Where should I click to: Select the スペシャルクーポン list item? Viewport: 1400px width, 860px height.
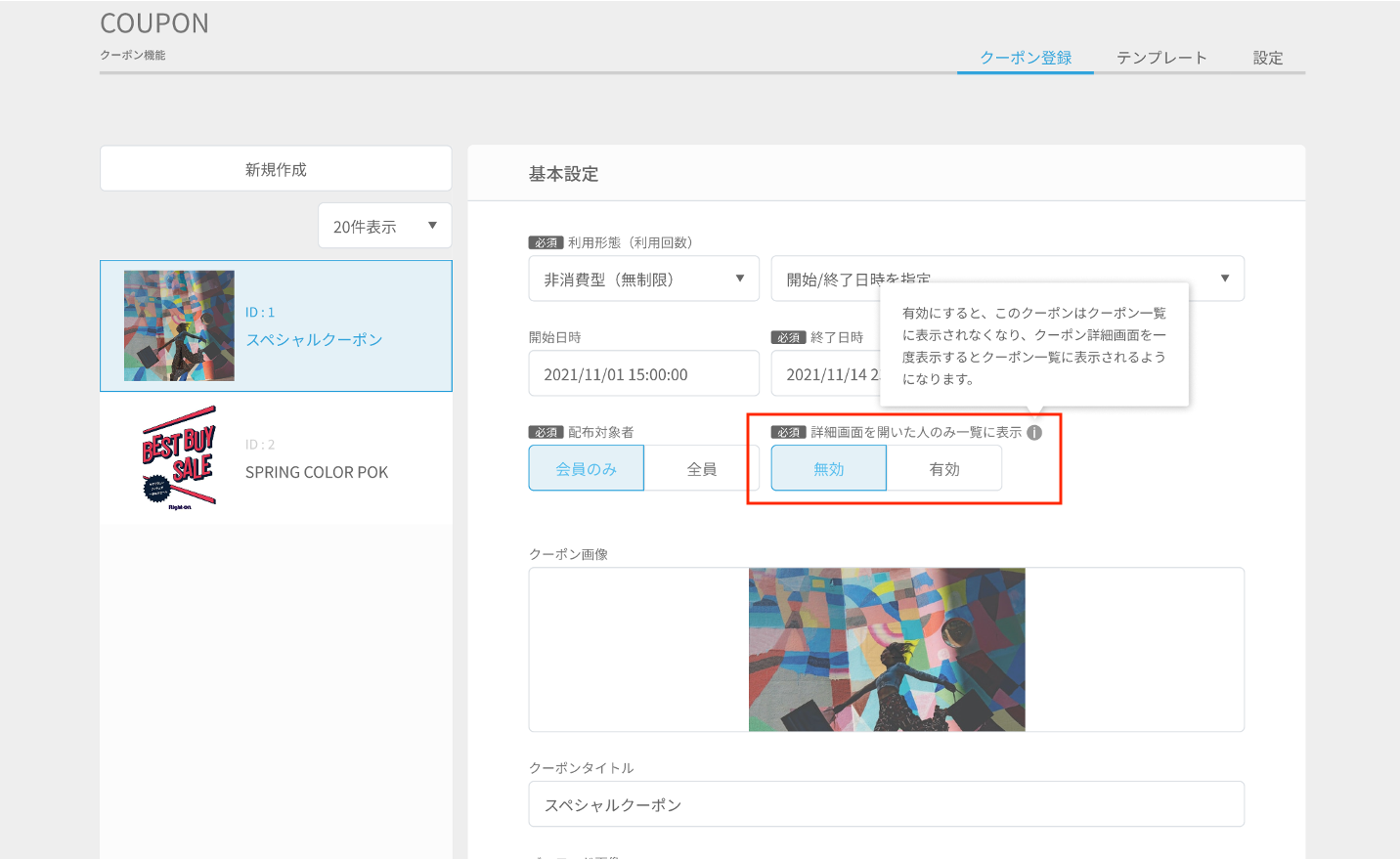point(276,325)
